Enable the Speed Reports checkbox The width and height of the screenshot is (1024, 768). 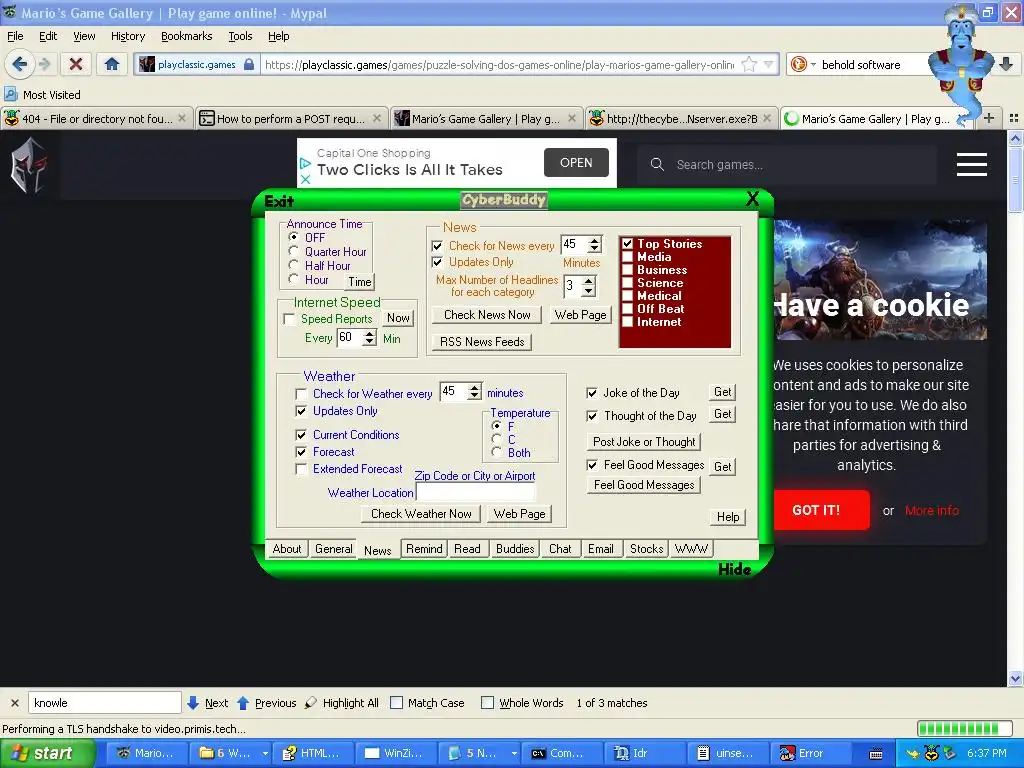pyautogui.click(x=289, y=319)
